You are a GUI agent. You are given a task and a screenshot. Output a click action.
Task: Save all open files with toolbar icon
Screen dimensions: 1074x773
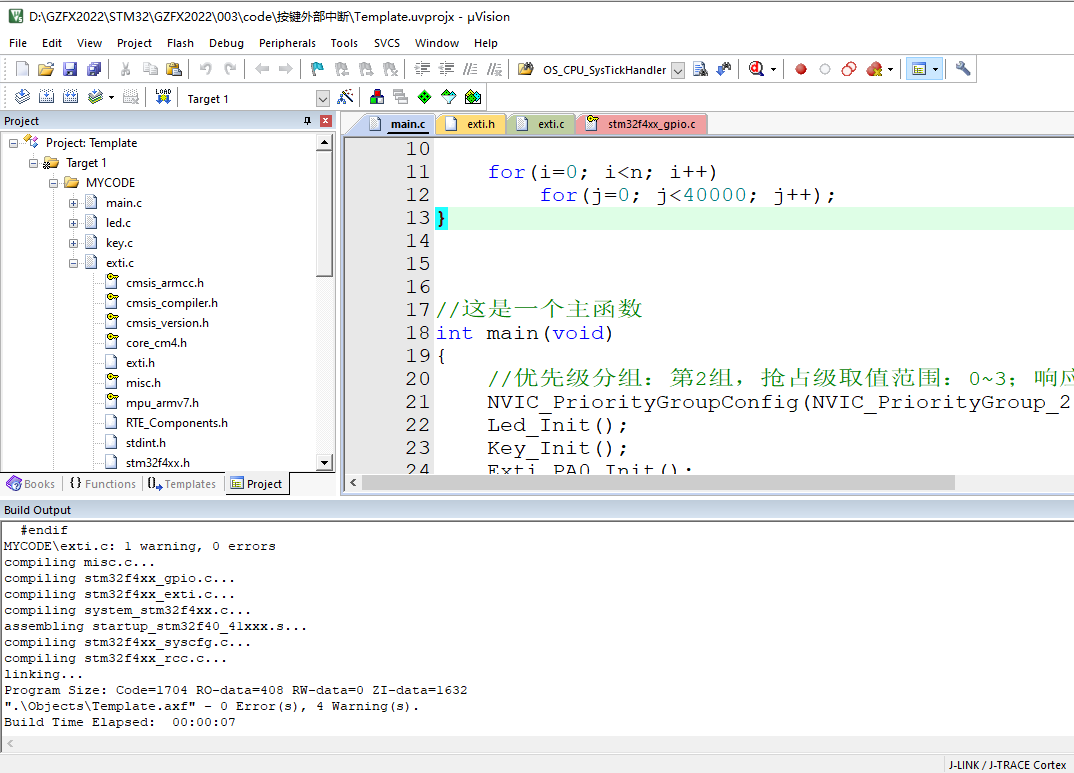click(92, 68)
